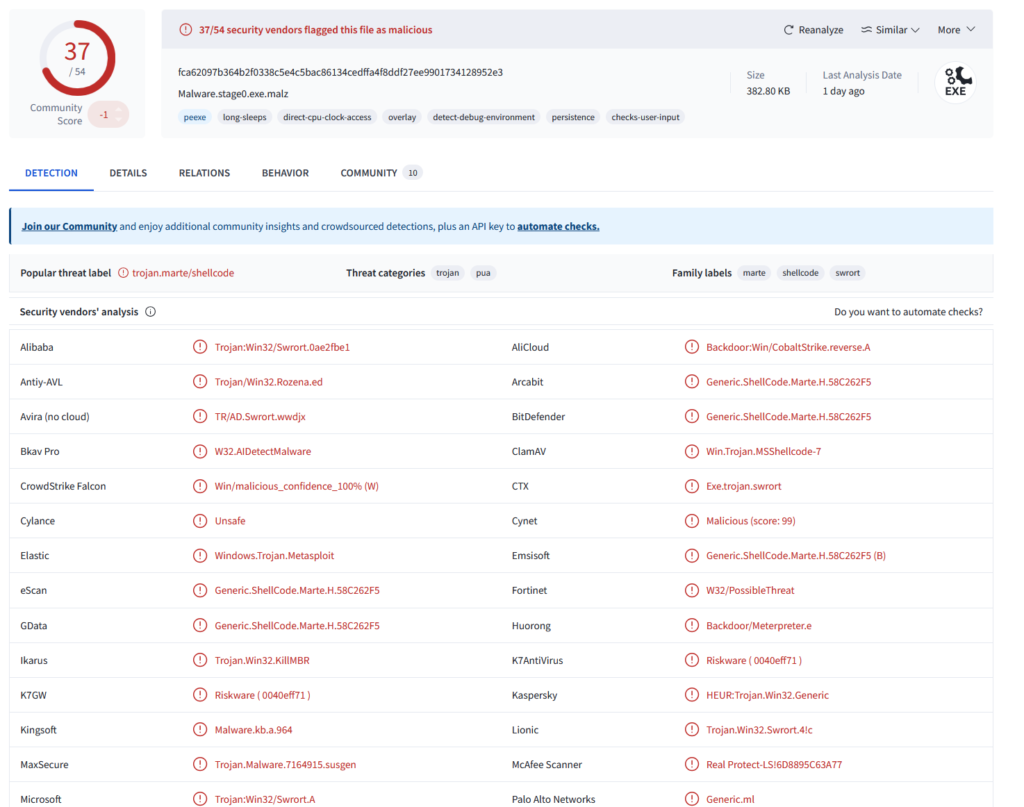Click Do you want to automate checks?
1024x807 pixels.
click(x=908, y=312)
